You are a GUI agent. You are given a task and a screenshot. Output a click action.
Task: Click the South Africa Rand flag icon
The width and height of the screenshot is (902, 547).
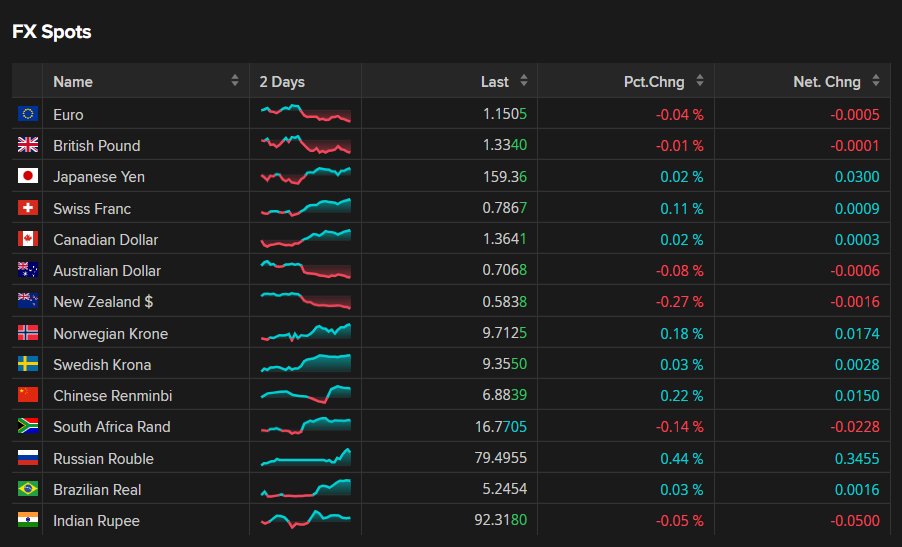pos(28,426)
